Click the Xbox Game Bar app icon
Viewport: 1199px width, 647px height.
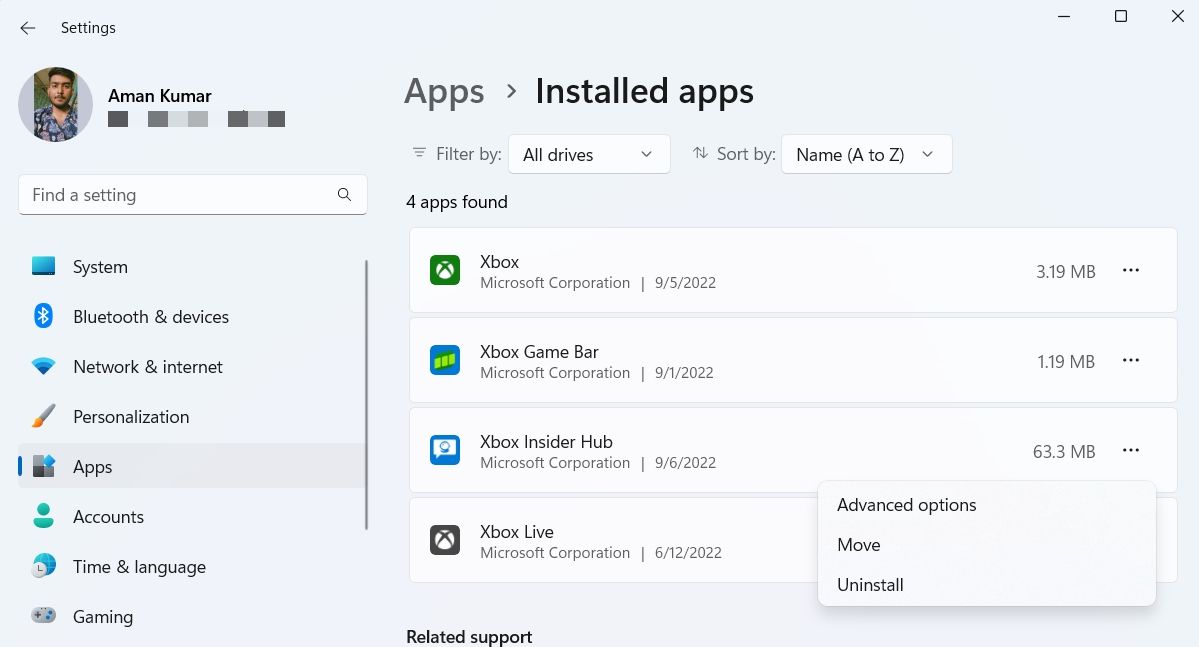click(444, 360)
